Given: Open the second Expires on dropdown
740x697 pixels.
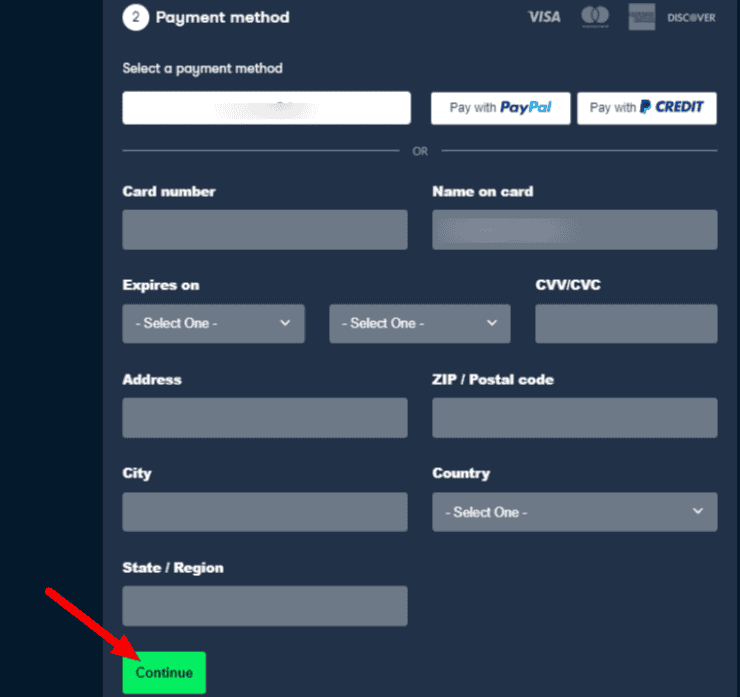Looking at the screenshot, I should coord(419,323).
